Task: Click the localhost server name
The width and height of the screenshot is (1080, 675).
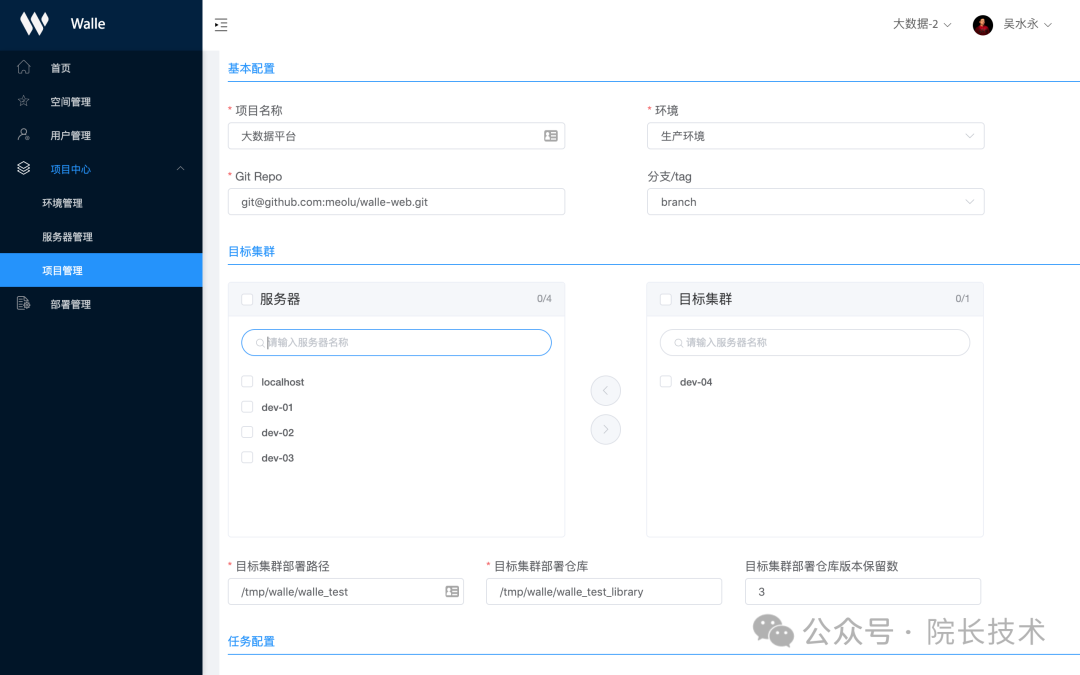Action: pyautogui.click(x=282, y=382)
